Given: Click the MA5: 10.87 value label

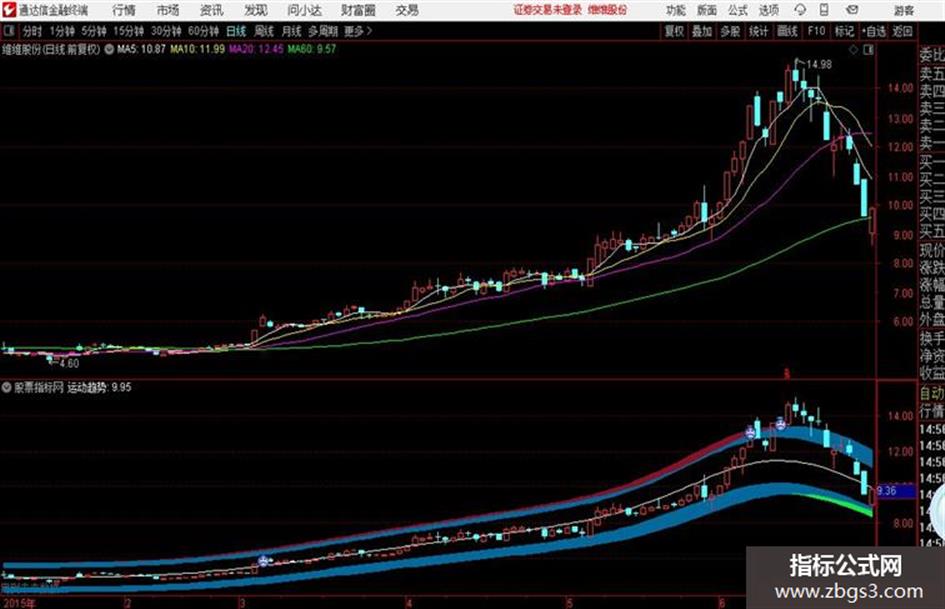Looking at the screenshot, I should [x=141, y=49].
